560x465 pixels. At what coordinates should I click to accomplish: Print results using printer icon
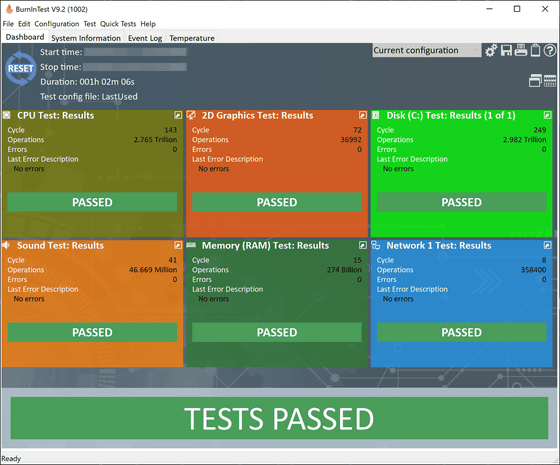pos(521,50)
